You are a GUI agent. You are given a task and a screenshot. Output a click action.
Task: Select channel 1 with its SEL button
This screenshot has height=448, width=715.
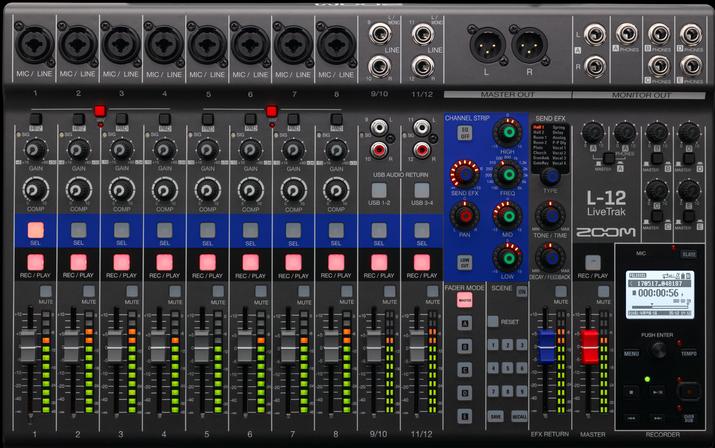(35, 230)
